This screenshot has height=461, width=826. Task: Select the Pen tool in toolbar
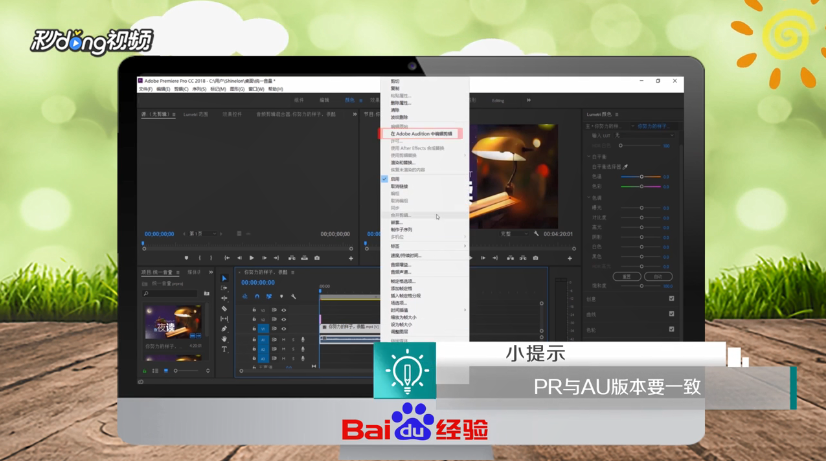click(224, 329)
